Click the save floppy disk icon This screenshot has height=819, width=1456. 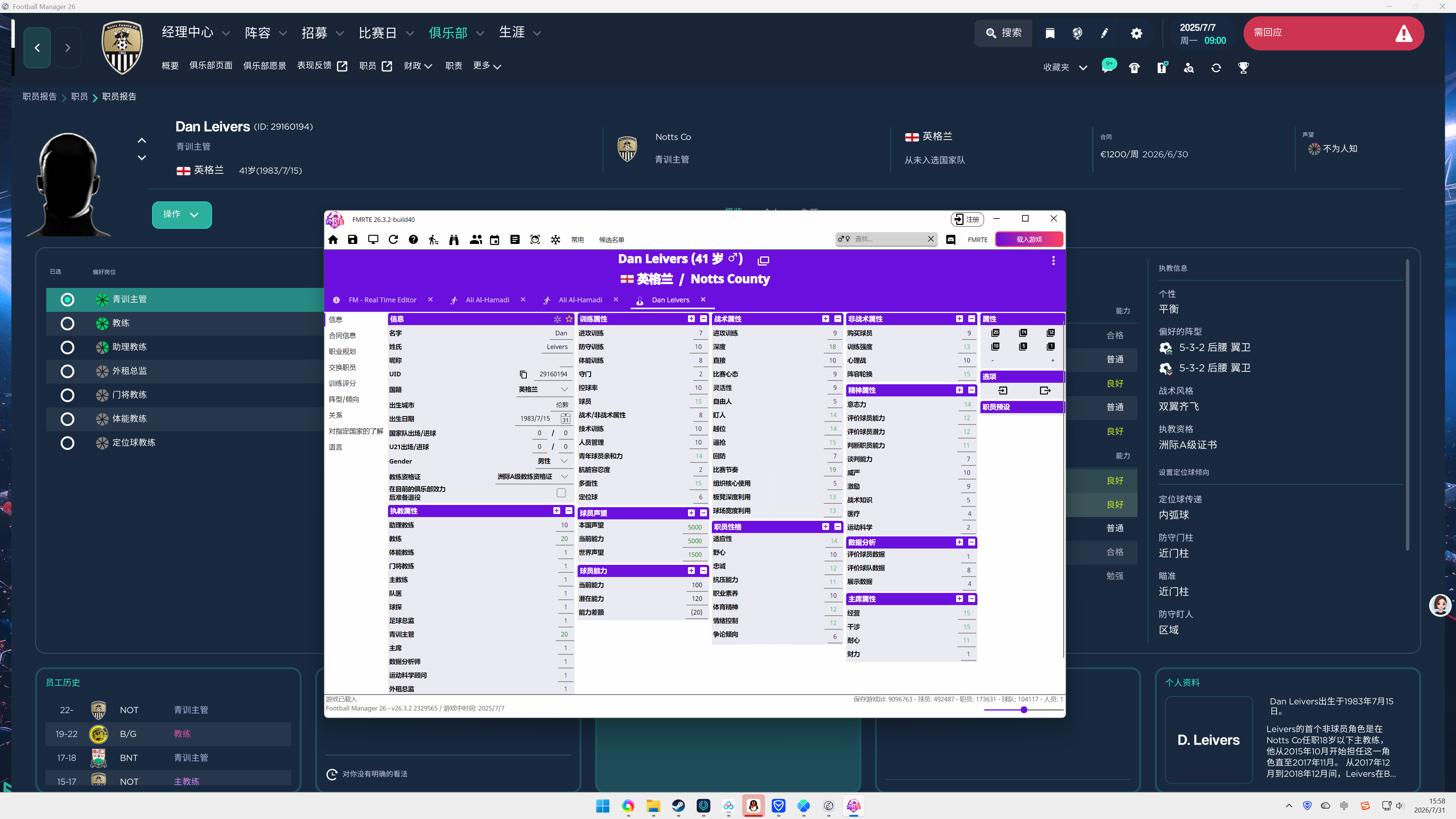coord(353,240)
